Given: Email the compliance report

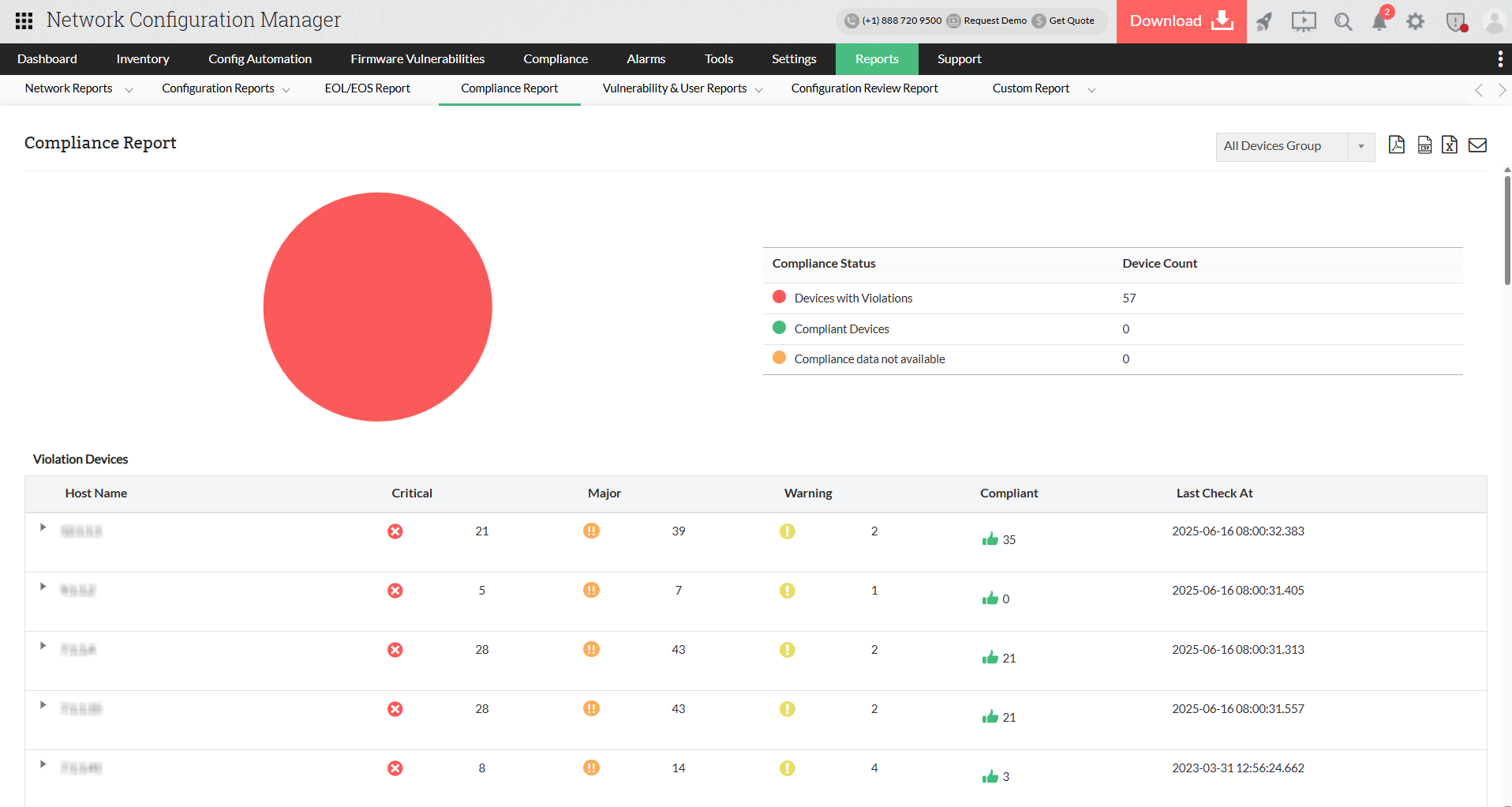Looking at the screenshot, I should pos(1478,145).
